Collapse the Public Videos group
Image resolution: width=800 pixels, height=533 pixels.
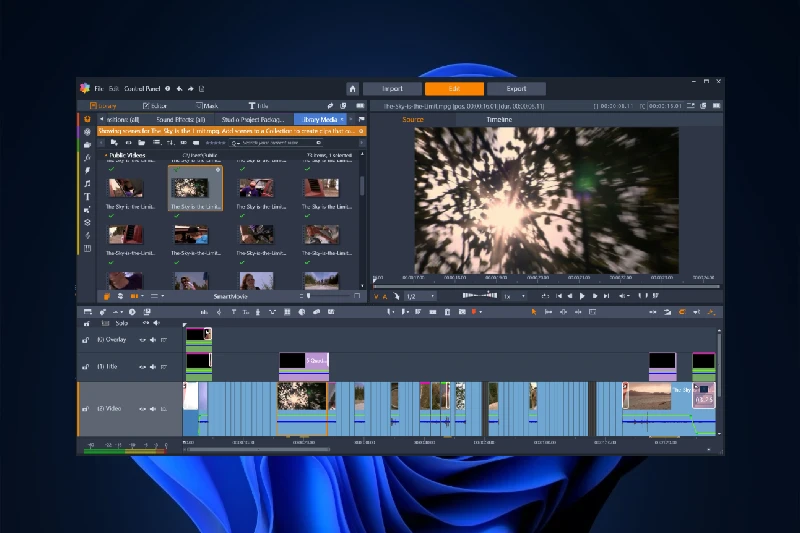(106, 155)
